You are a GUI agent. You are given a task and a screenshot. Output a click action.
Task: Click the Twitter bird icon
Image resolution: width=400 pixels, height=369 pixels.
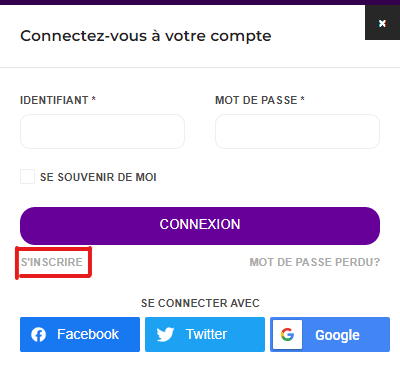click(x=165, y=334)
